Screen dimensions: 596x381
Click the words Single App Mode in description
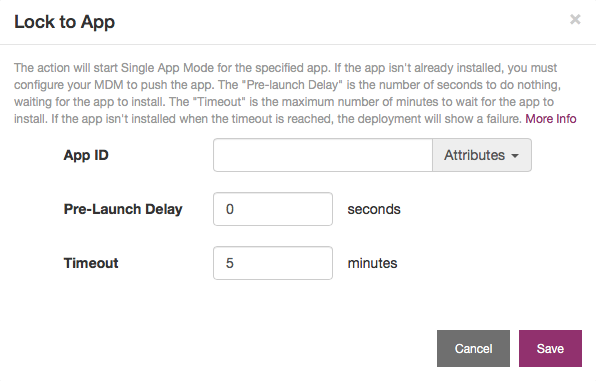167,68
